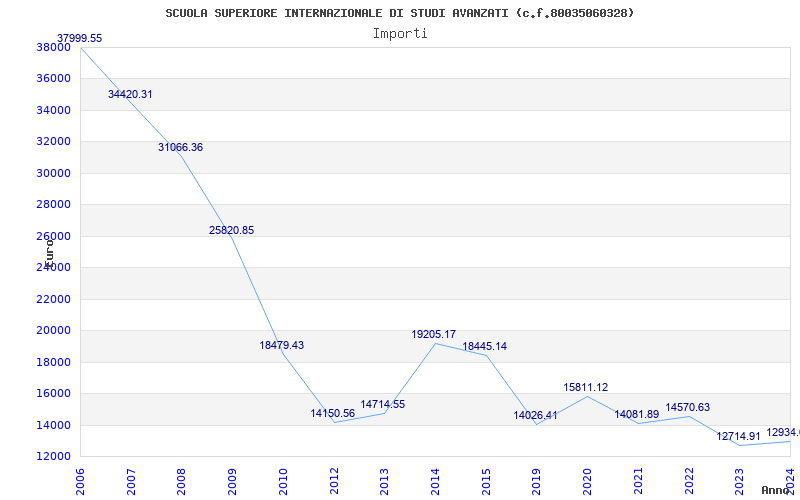Select the 25820.85 data label
This screenshot has width=800, height=500.
point(231,231)
